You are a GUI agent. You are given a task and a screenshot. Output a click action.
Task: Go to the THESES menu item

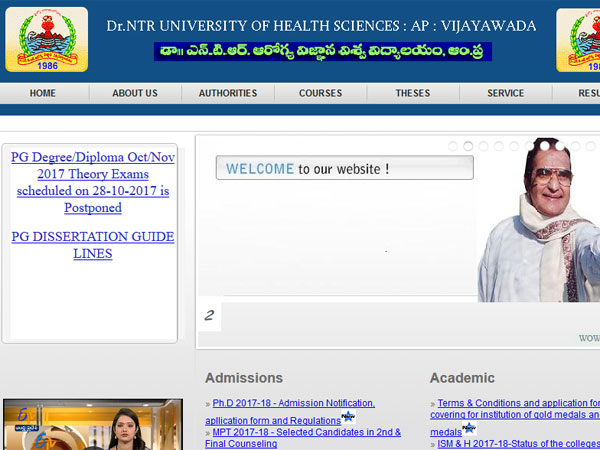(x=412, y=93)
